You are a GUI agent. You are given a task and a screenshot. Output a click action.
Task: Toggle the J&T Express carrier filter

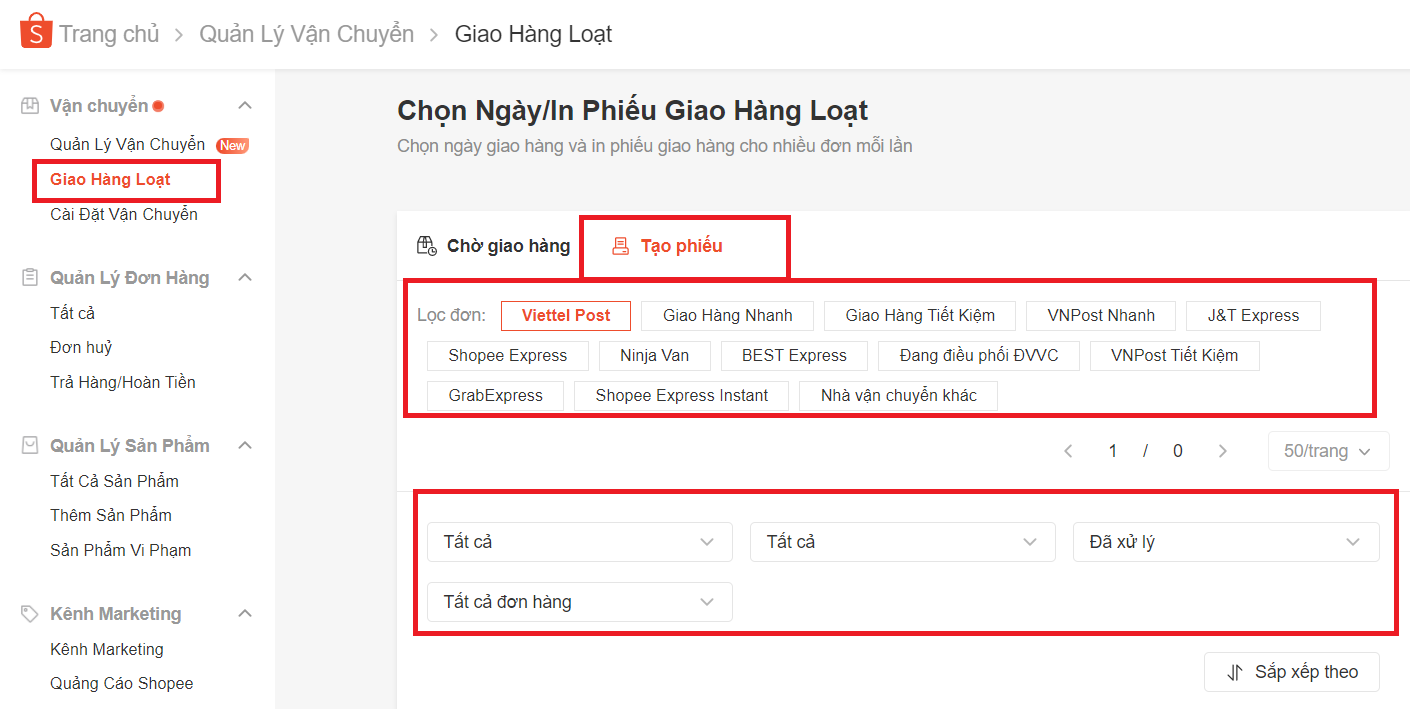tap(1252, 315)
